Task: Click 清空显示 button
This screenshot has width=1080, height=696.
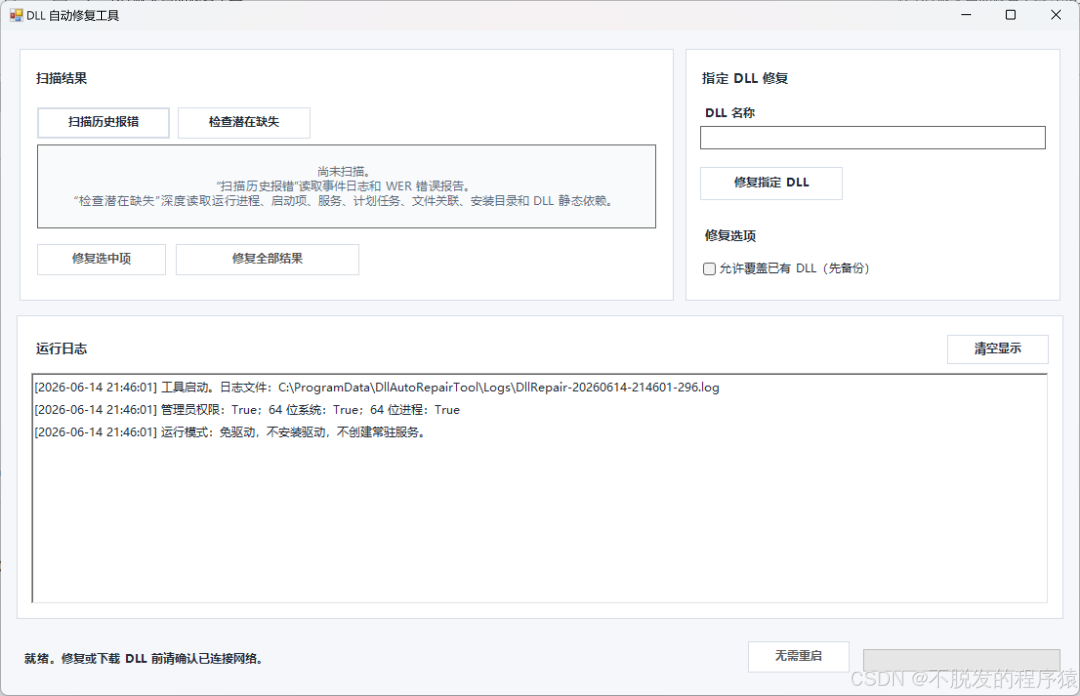Action: point(997,349)
